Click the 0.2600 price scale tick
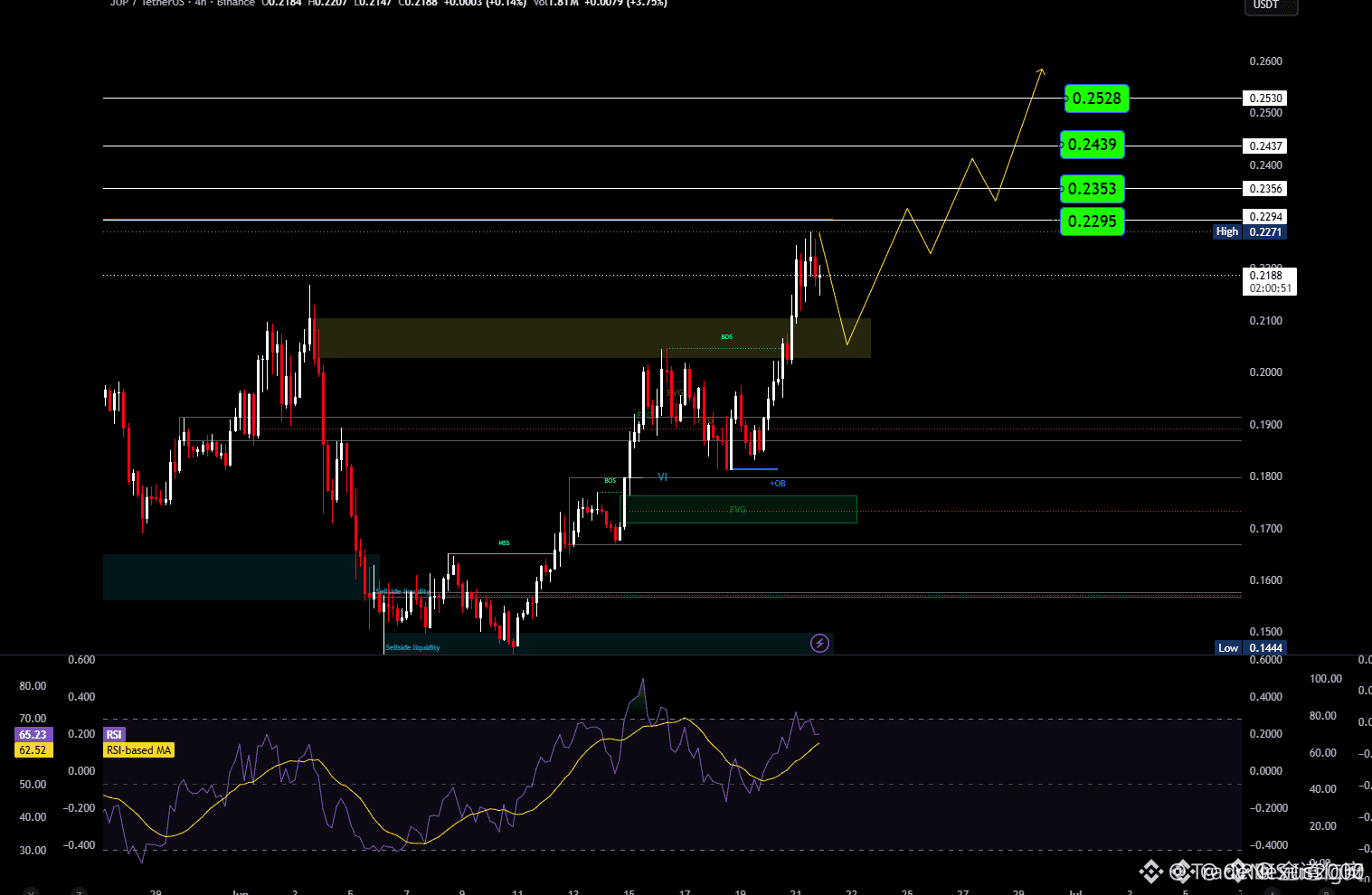Viewport: 1372px width, 895px height. [1265, 61]
